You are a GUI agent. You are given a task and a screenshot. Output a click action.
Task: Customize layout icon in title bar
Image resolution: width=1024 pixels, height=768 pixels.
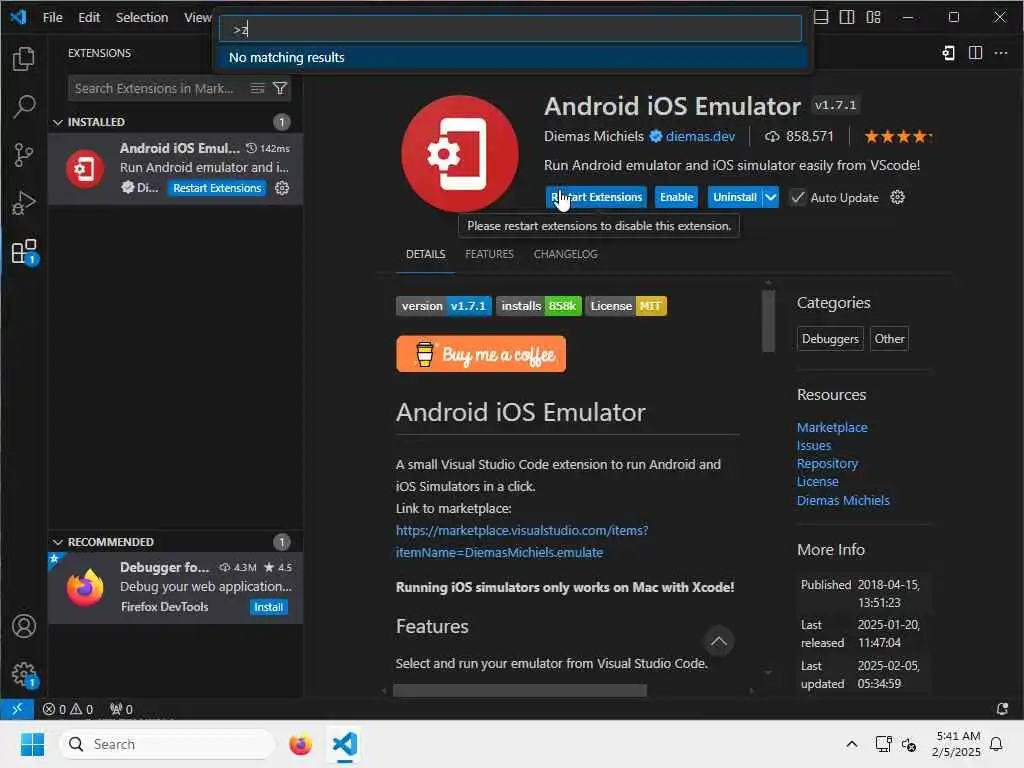(x=873, y=18)
